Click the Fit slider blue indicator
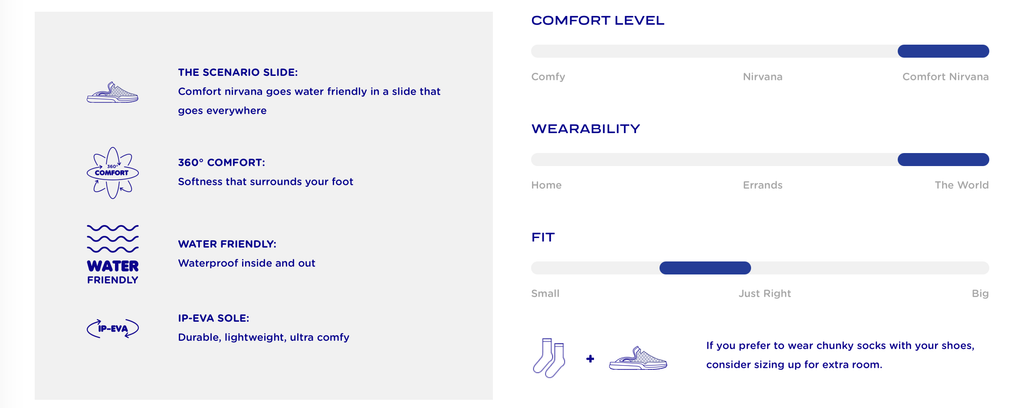 tap(705, 267)
